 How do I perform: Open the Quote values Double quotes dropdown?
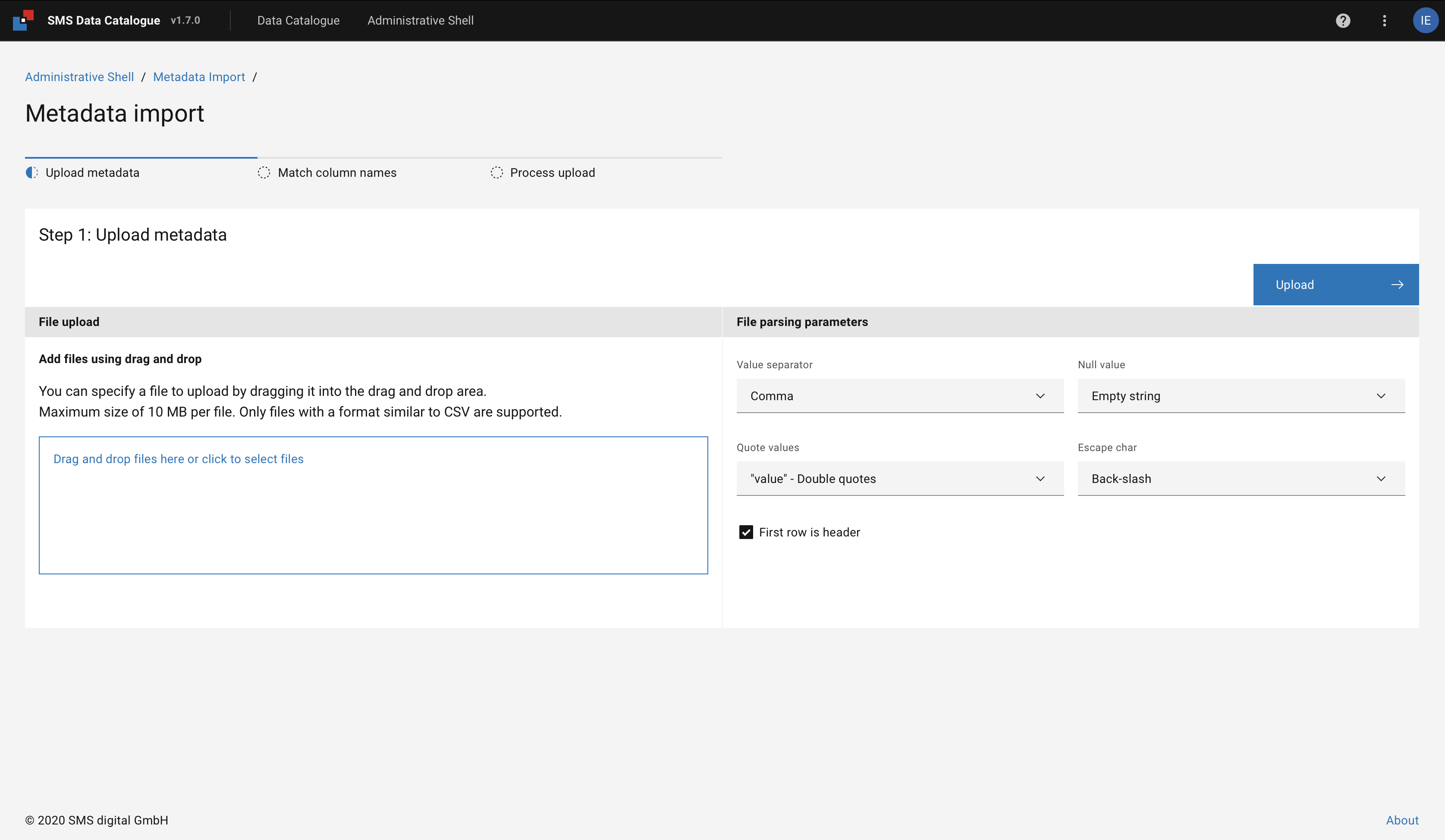coord(900,479)
